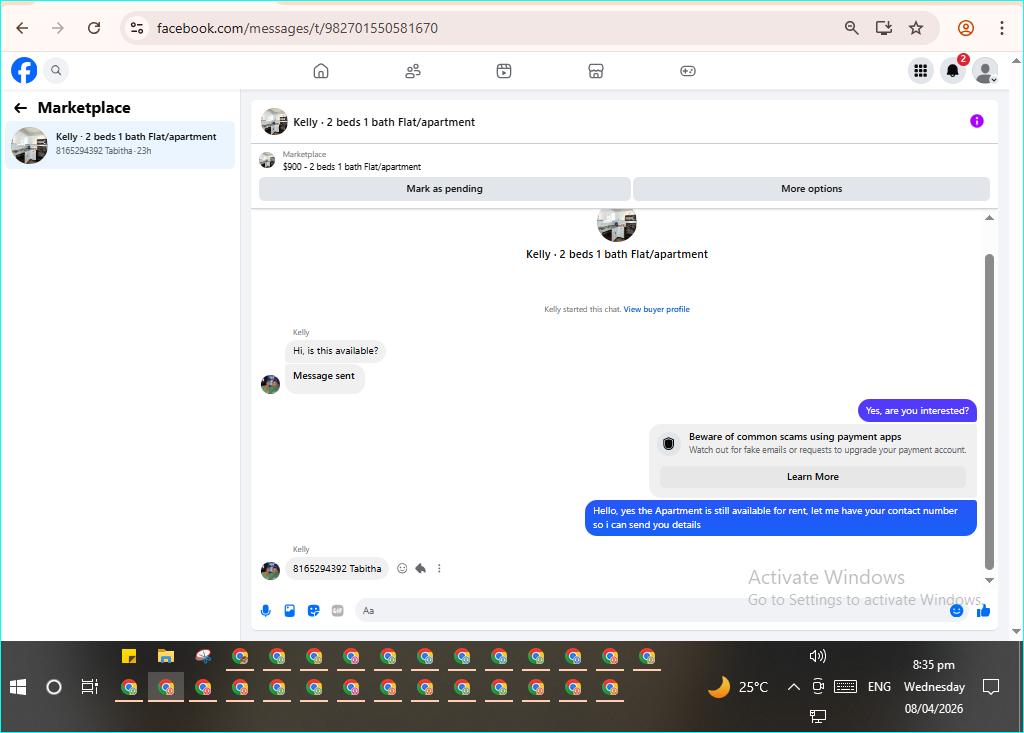Open the site information icon in address bar
1024x733 pixels.
[x=137, y=28]
